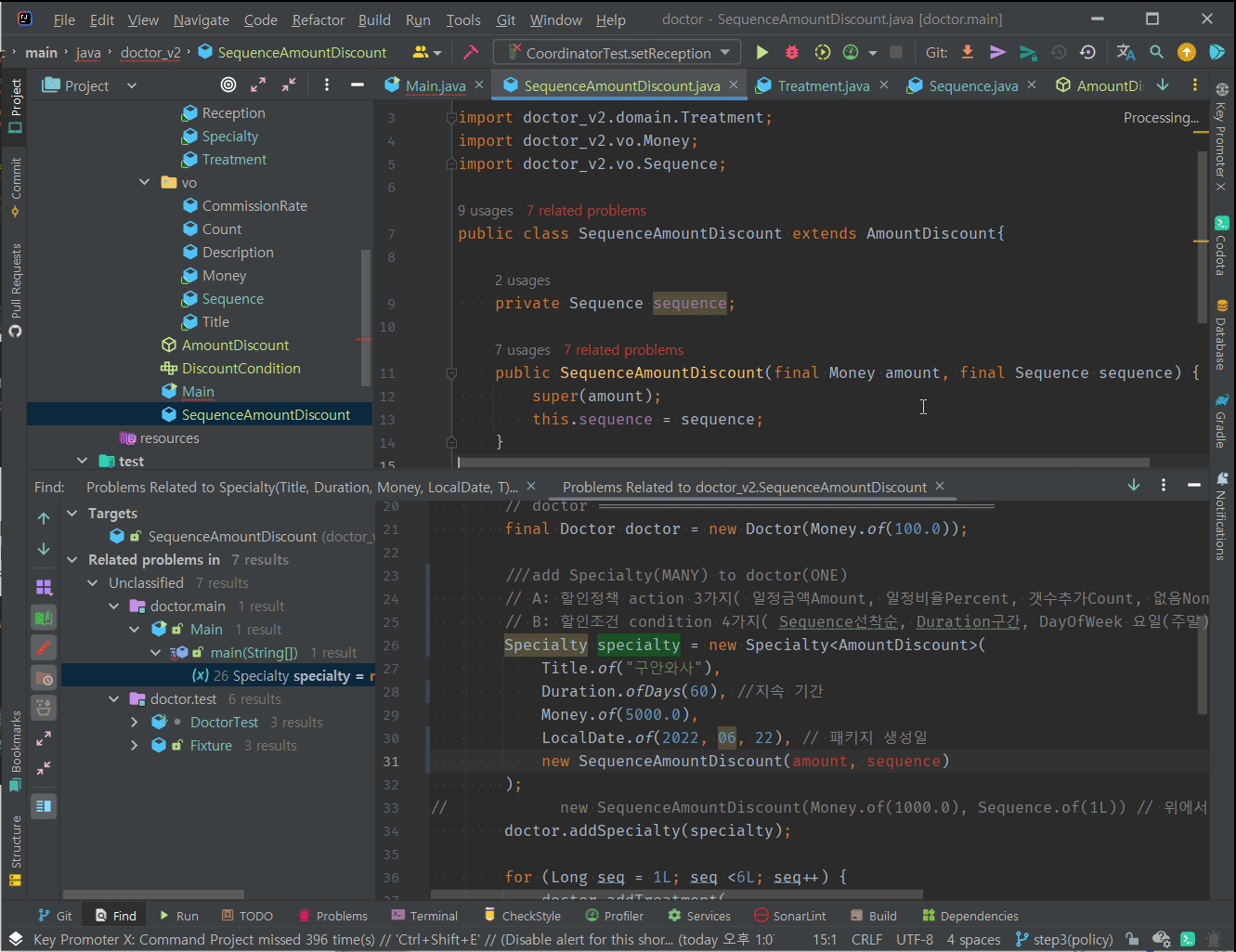Toggle the read-only lock icon in status bar

coord(1131,939)
